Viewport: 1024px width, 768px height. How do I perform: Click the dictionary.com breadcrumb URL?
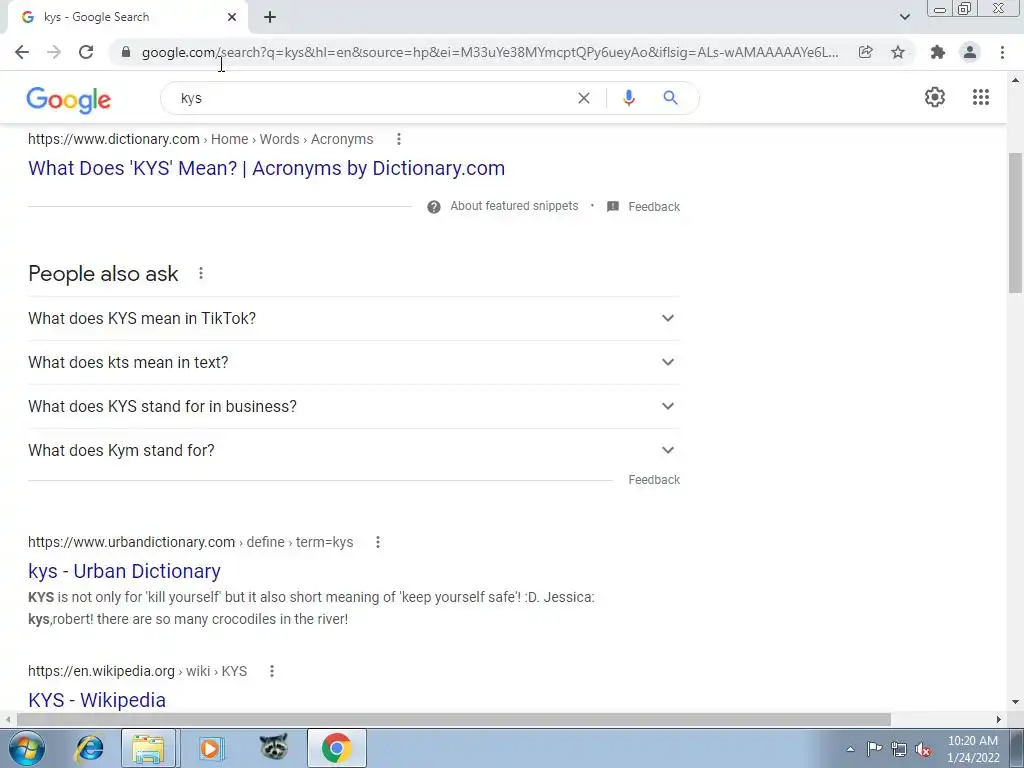tap(200, 139)
